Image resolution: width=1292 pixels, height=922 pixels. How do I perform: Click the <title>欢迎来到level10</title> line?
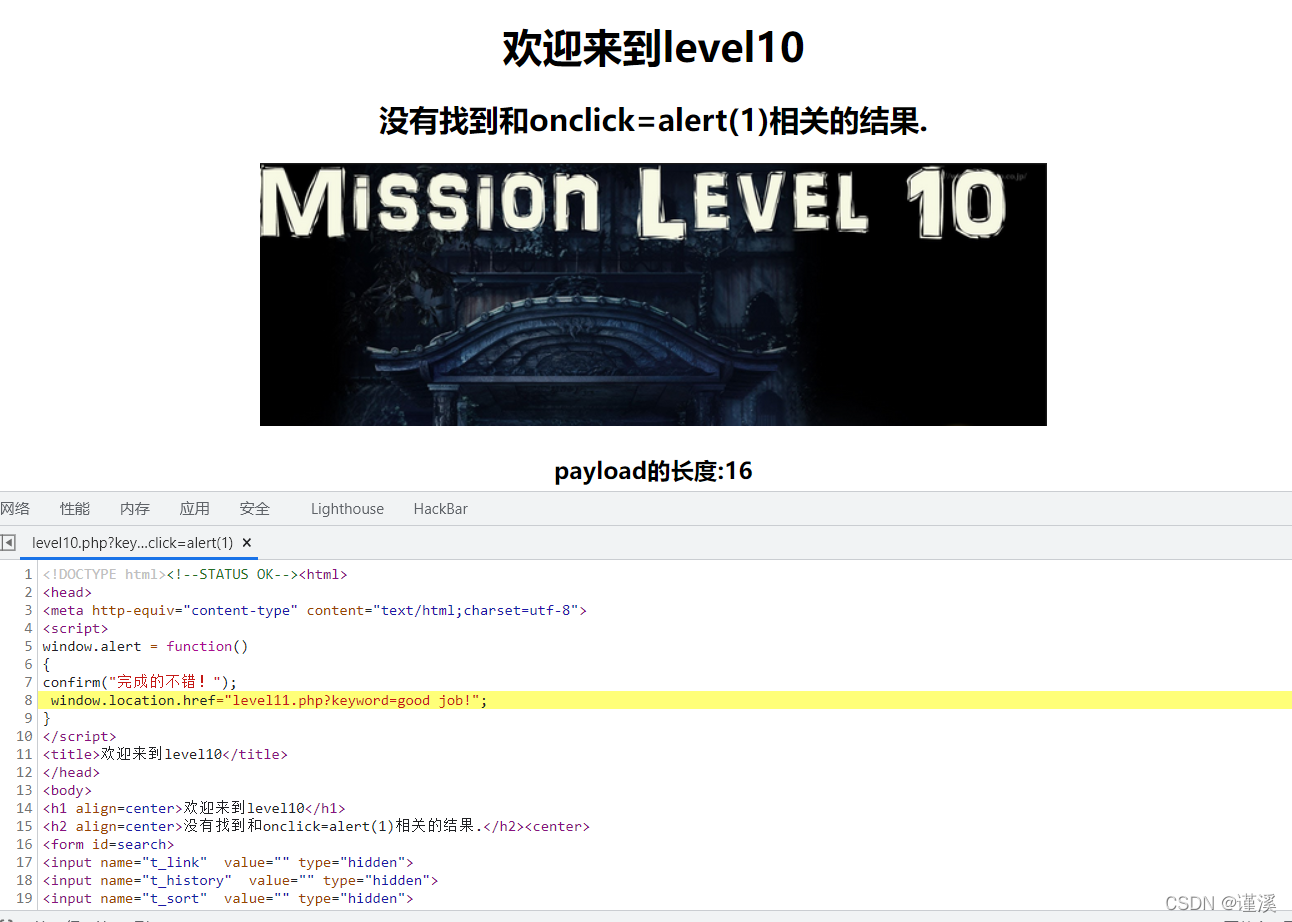click(165, 755)
